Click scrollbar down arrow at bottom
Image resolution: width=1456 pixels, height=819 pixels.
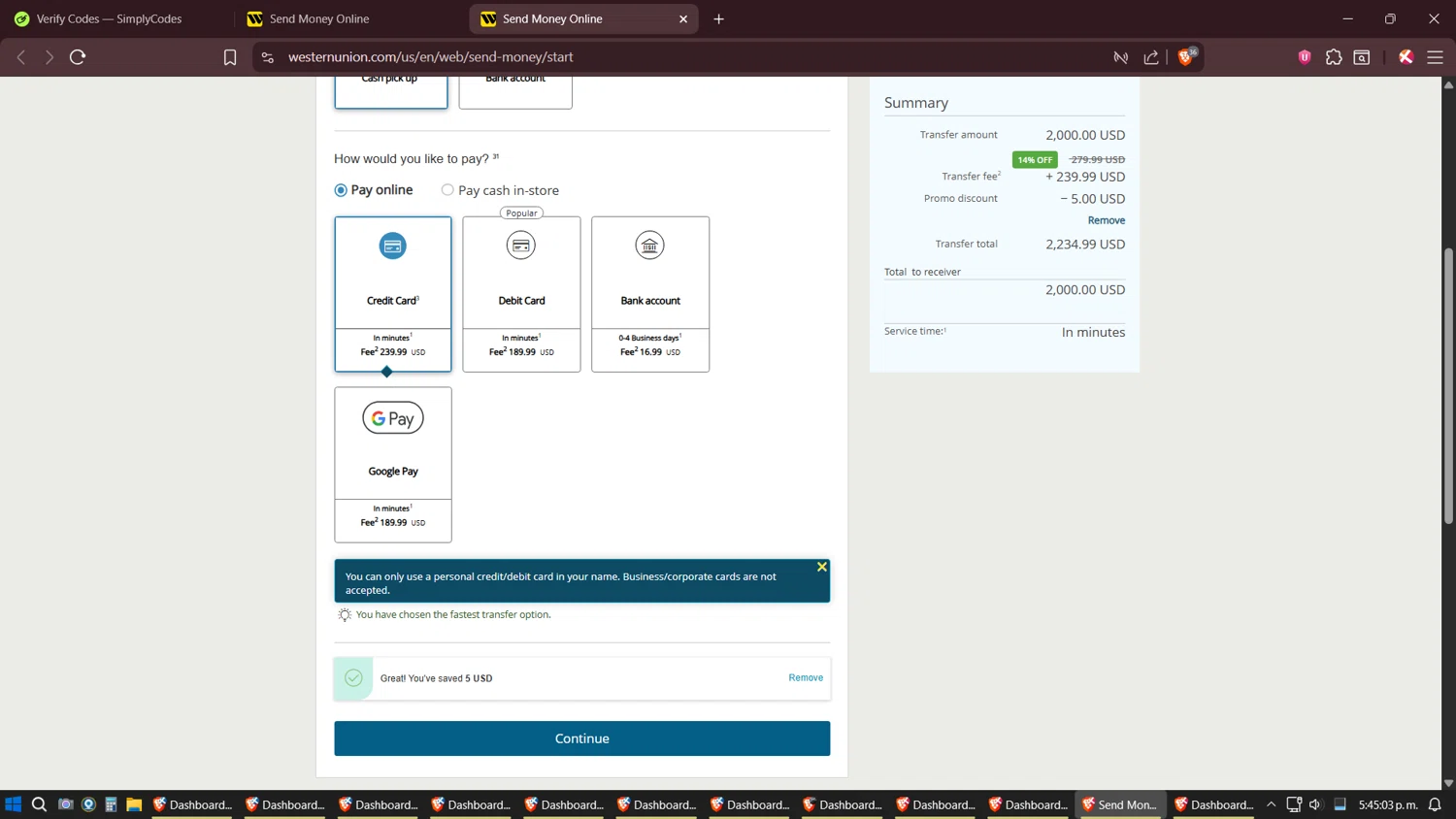point(1448,783)
